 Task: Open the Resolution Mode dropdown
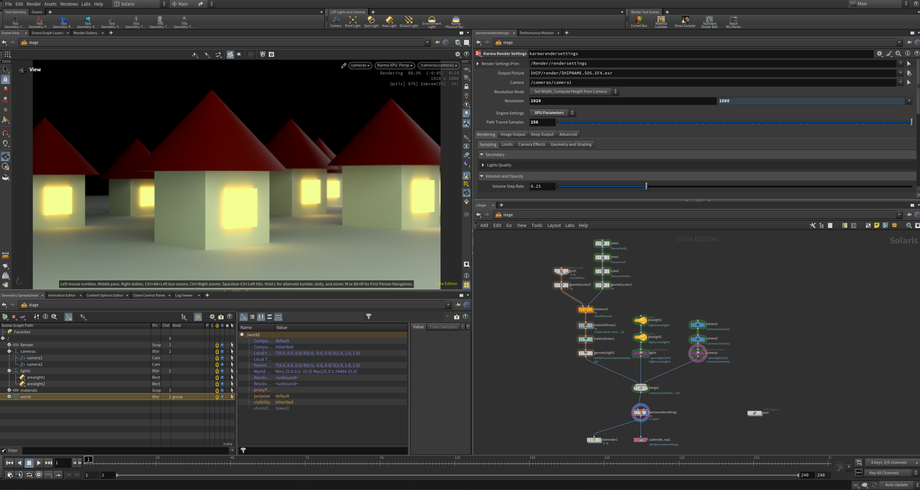(574, 92)
